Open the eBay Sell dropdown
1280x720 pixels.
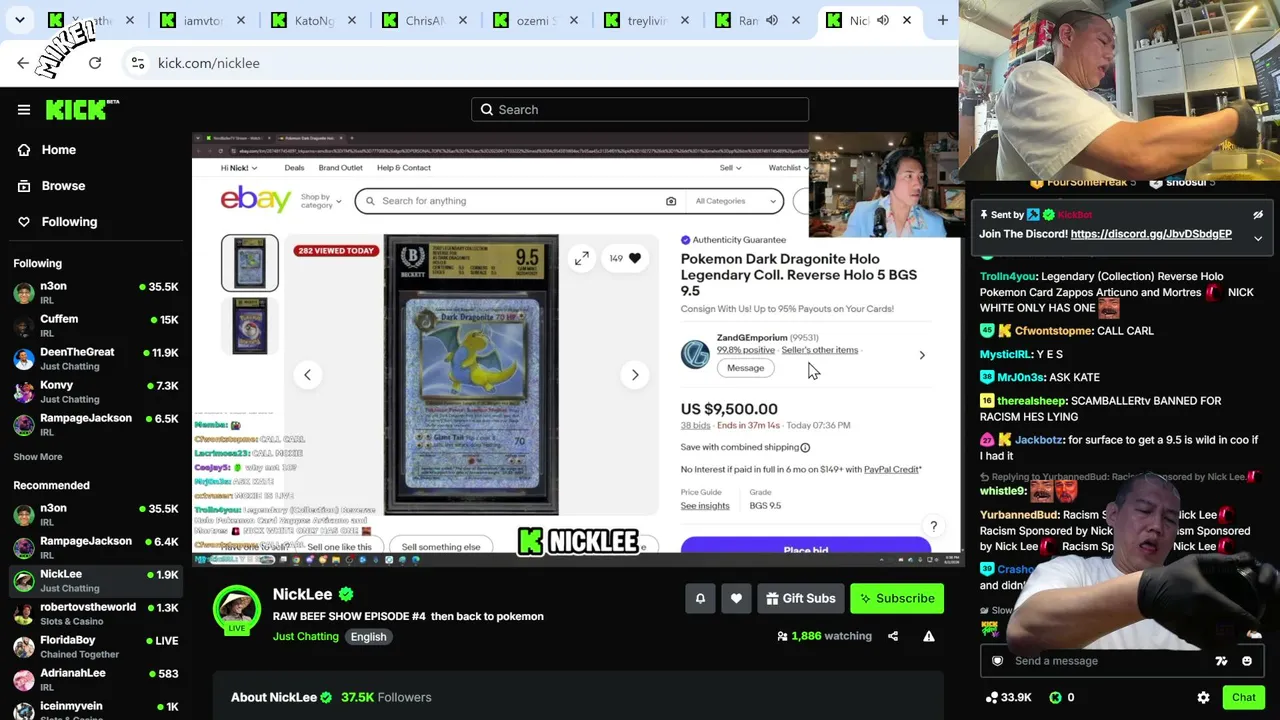tap(731, 168)
